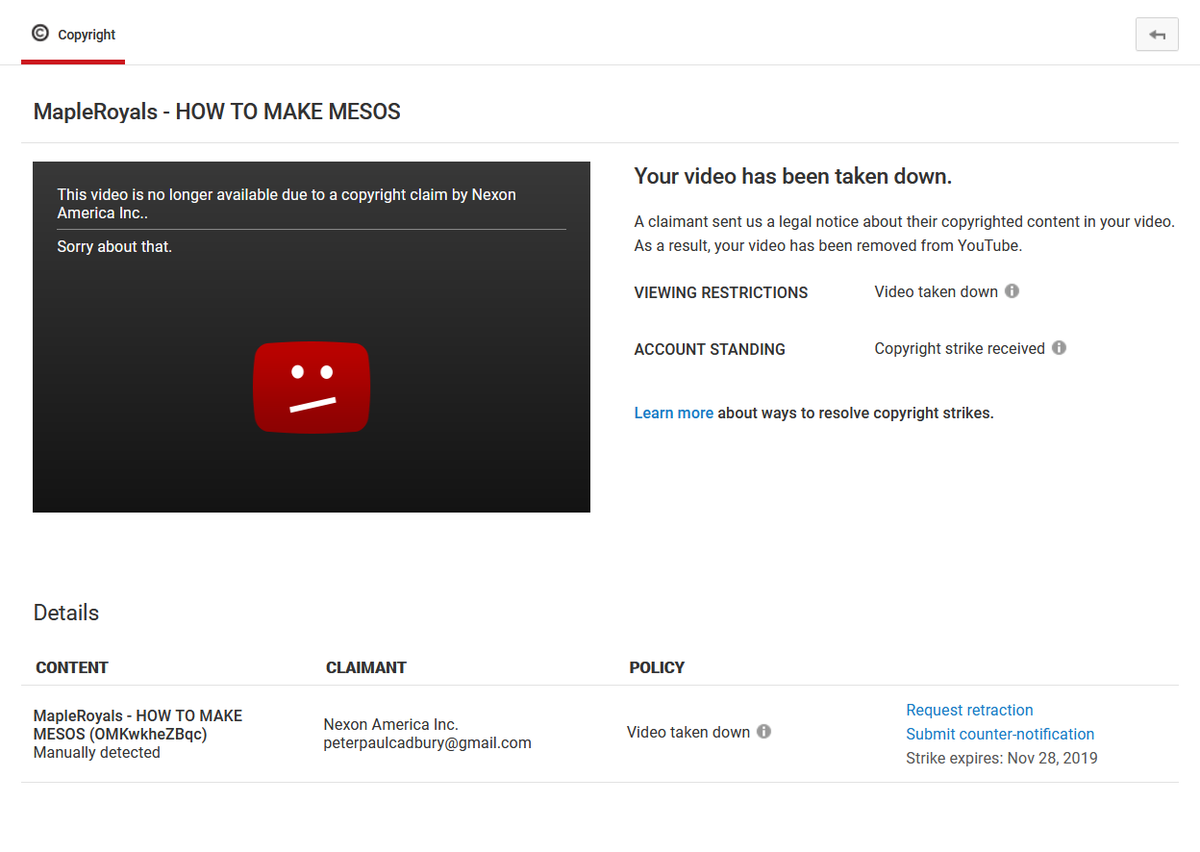
Task: Click the CONTENT column header
Action: pyautogui.click(x=72, y=667)
